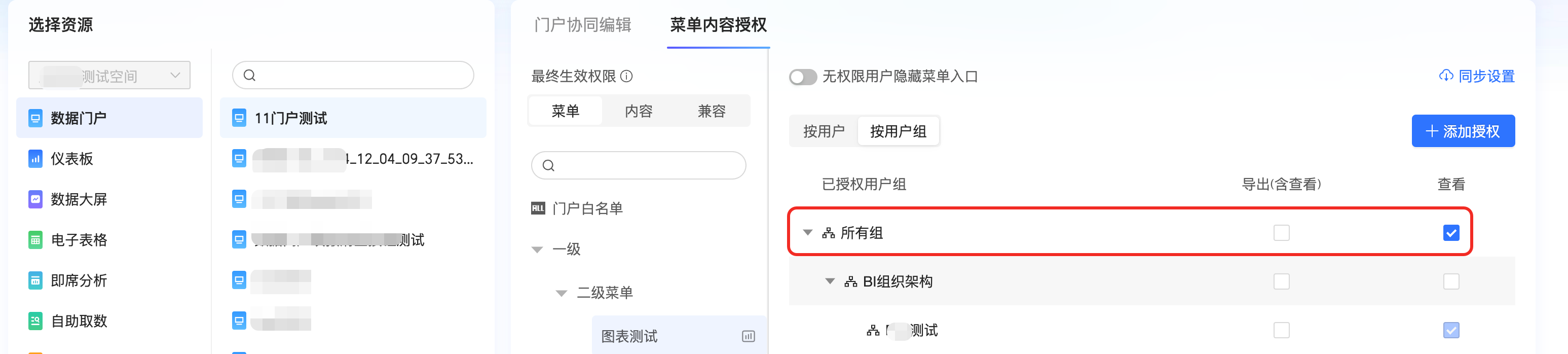This screenshot has width=1568, height=354.
Task: Click the 电子表格 spreadsheet icon
Action: coord(35,240)
